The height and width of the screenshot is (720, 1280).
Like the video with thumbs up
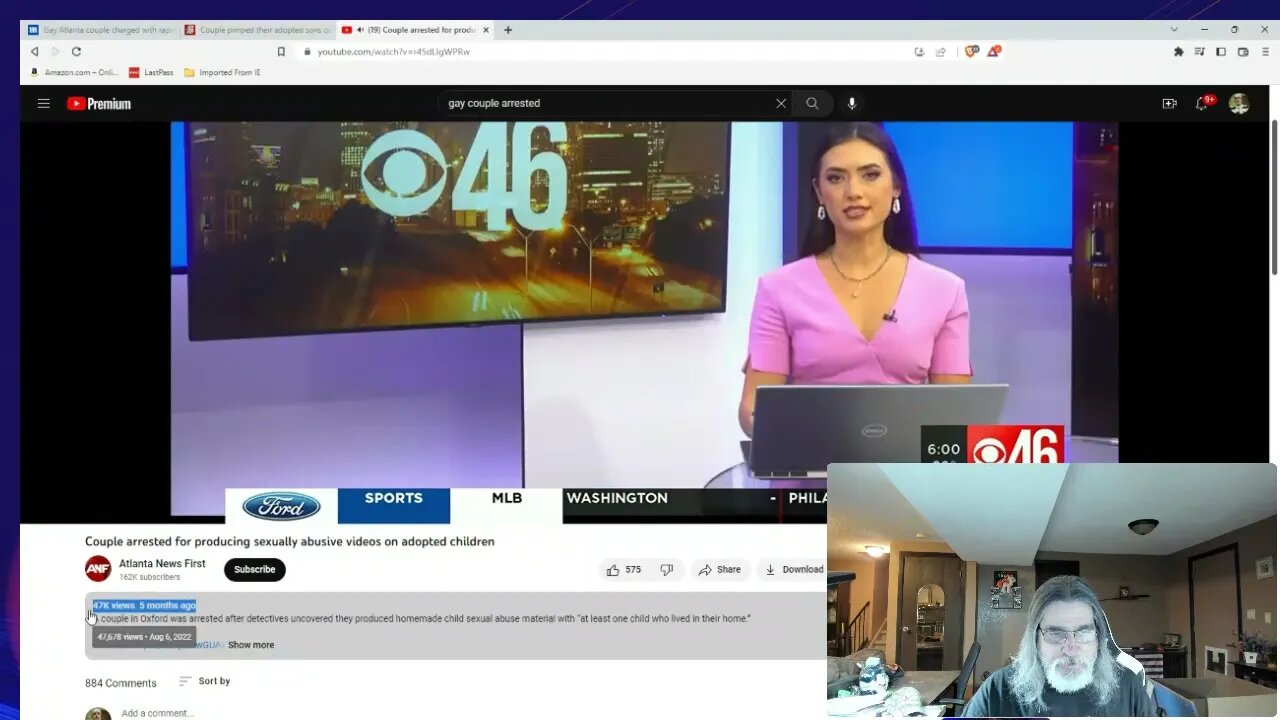click(623, 570)
